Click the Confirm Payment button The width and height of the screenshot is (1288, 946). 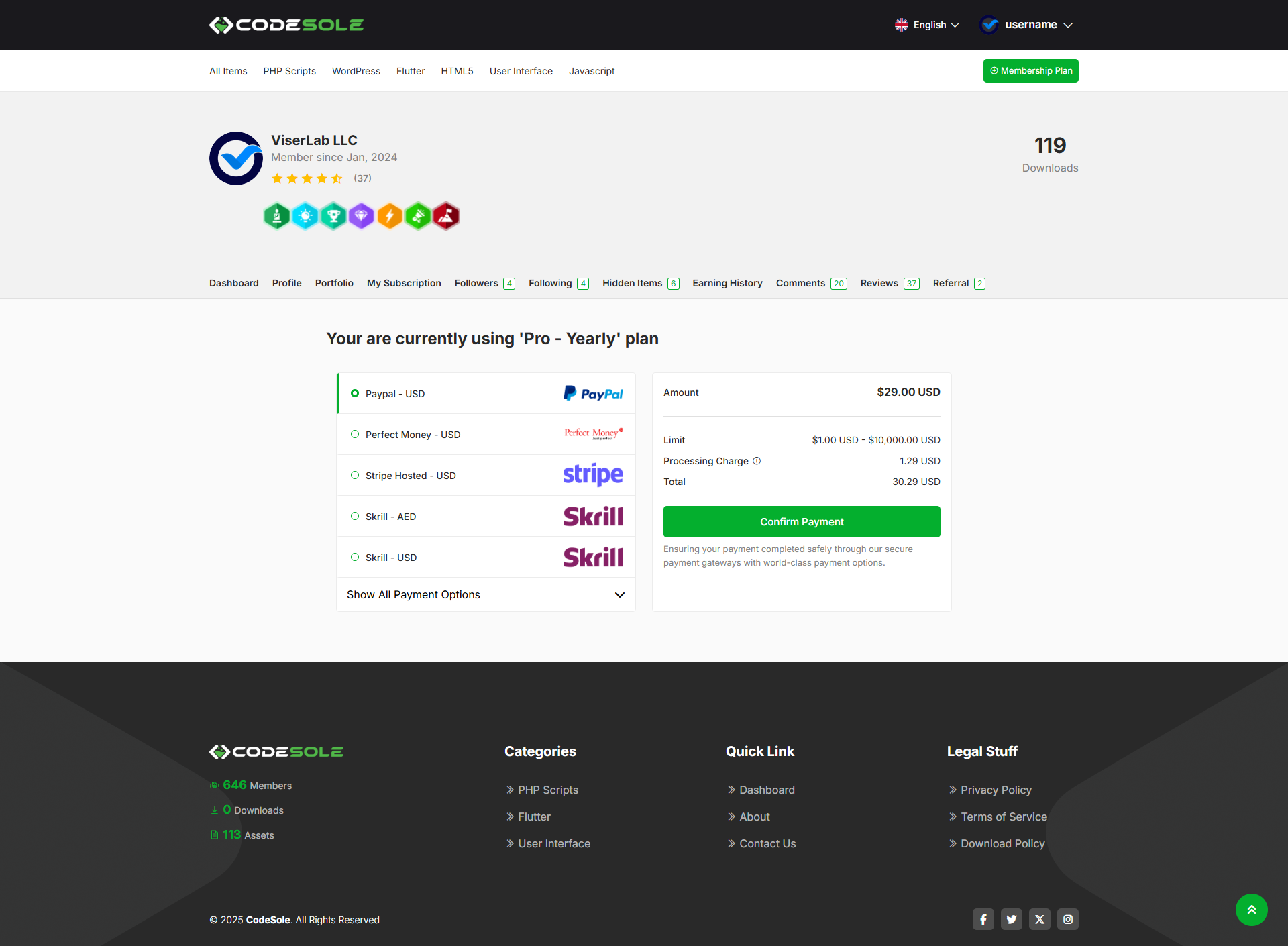coord(802,521)
